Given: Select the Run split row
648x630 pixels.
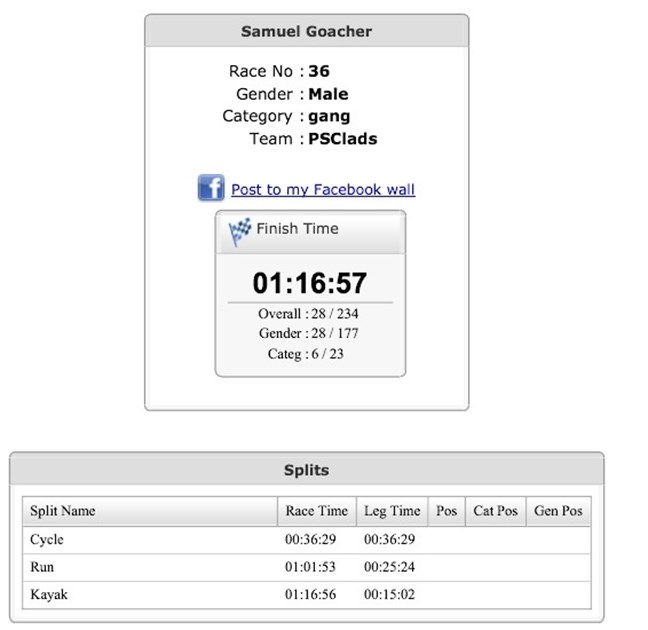Looking at the screenshot, I should coord(42,567).
